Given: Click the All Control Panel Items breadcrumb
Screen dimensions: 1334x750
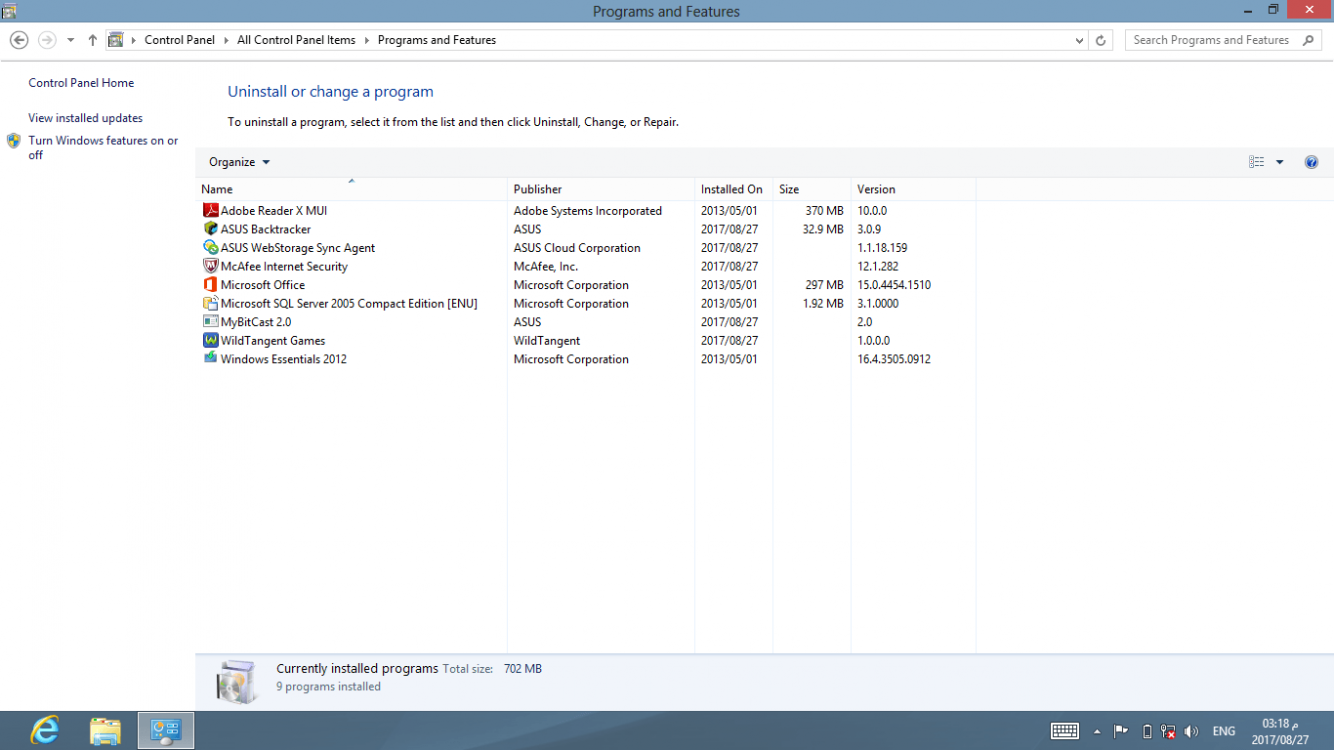Looking at the screenshot, I should tap(296, 40).
